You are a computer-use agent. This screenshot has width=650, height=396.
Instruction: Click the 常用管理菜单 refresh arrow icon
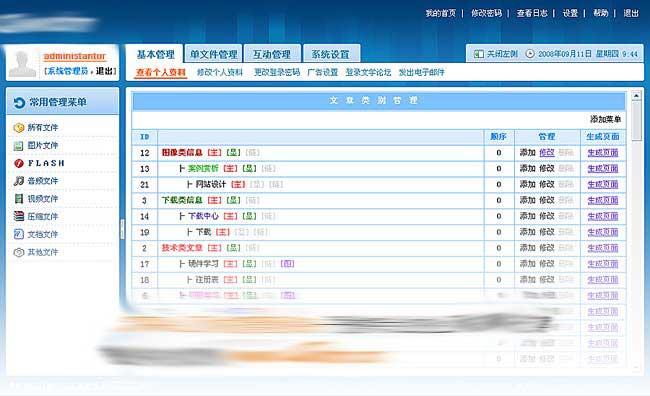[19, 102]
